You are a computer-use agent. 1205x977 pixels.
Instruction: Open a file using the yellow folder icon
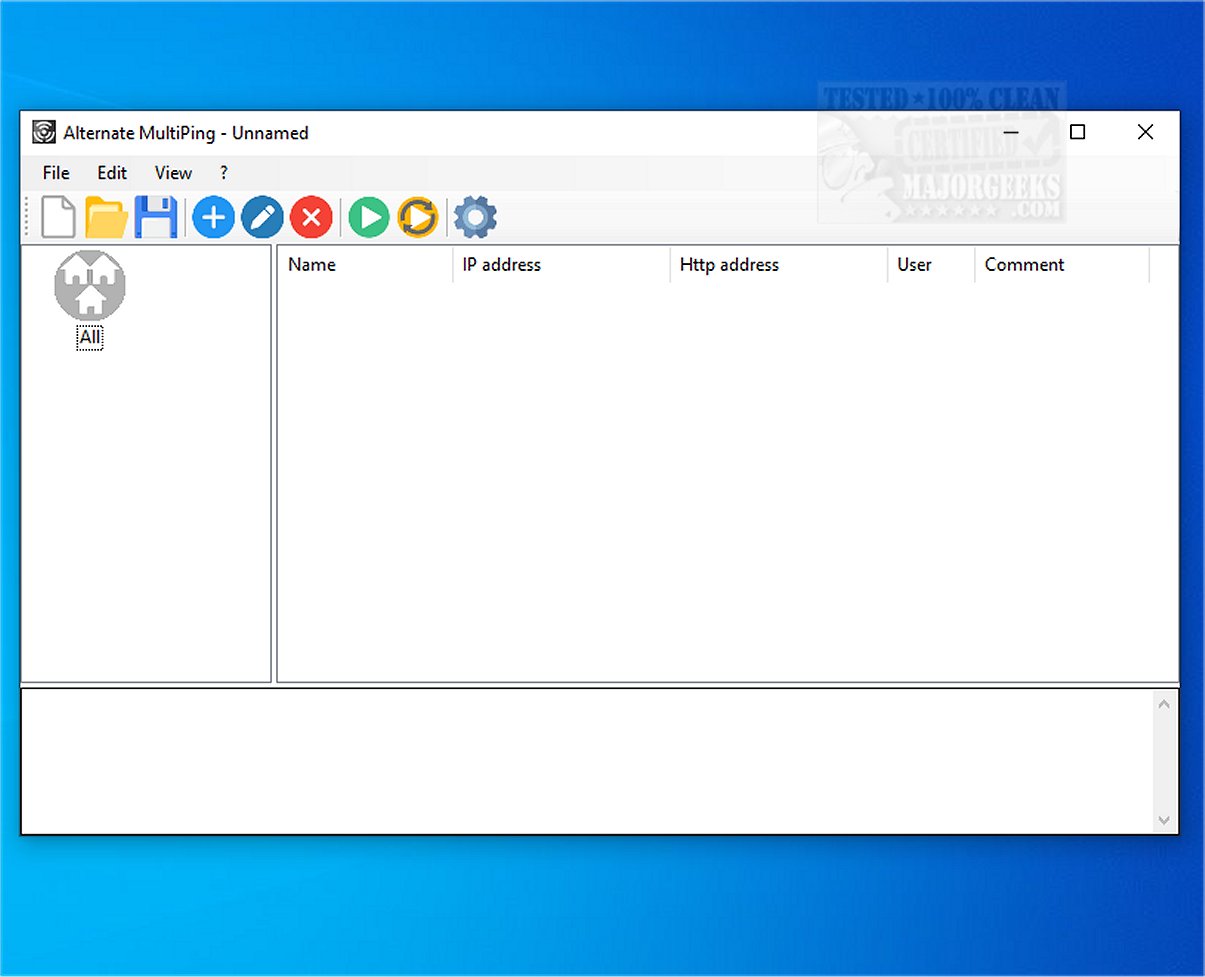(106, 217)
